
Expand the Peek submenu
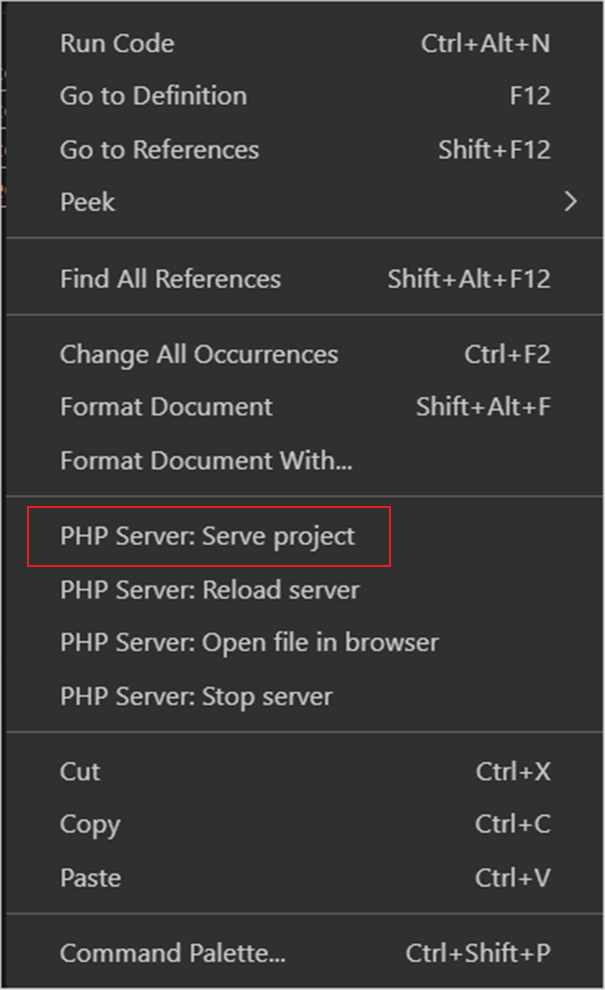[88, 202]
